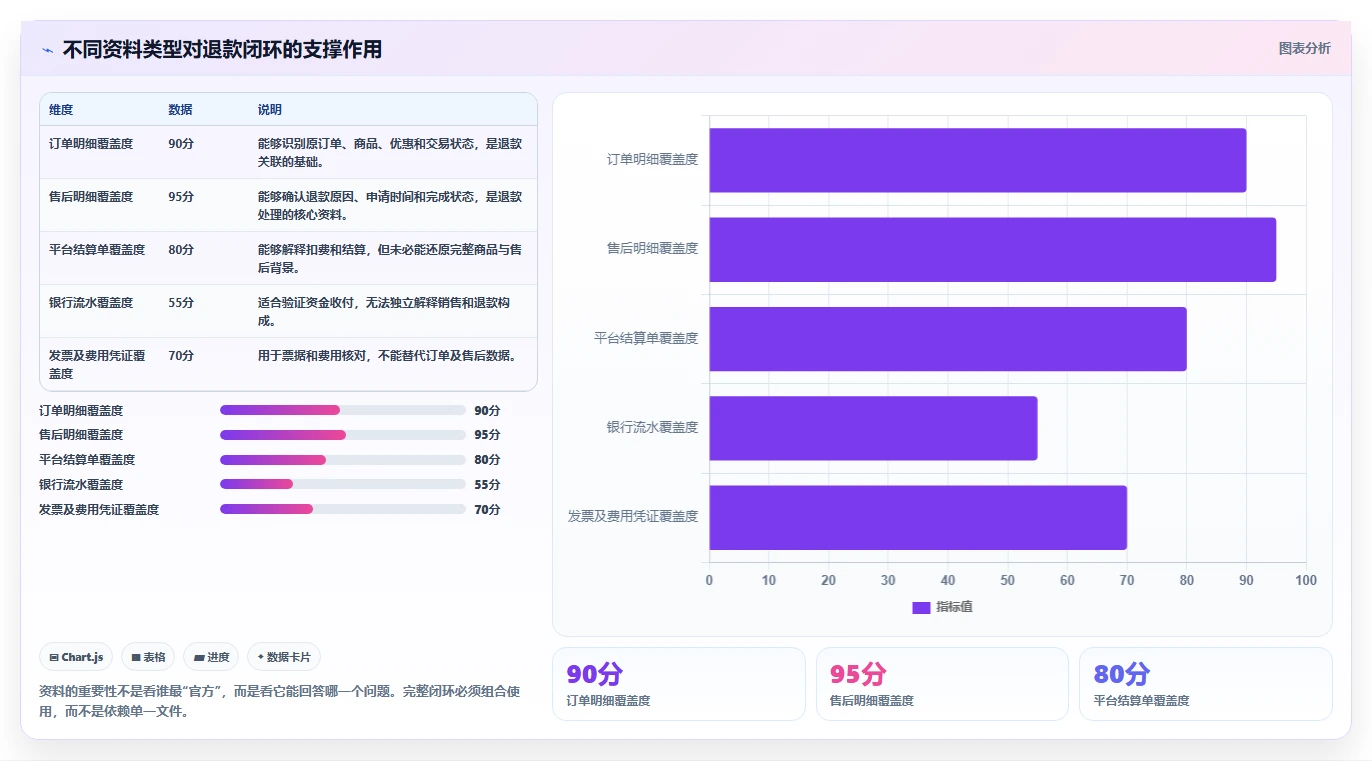This screenshot has height=761, width=1372.
Task: Toggle the 指标值 legend swatch in the chart
Action: pos(921,608)
